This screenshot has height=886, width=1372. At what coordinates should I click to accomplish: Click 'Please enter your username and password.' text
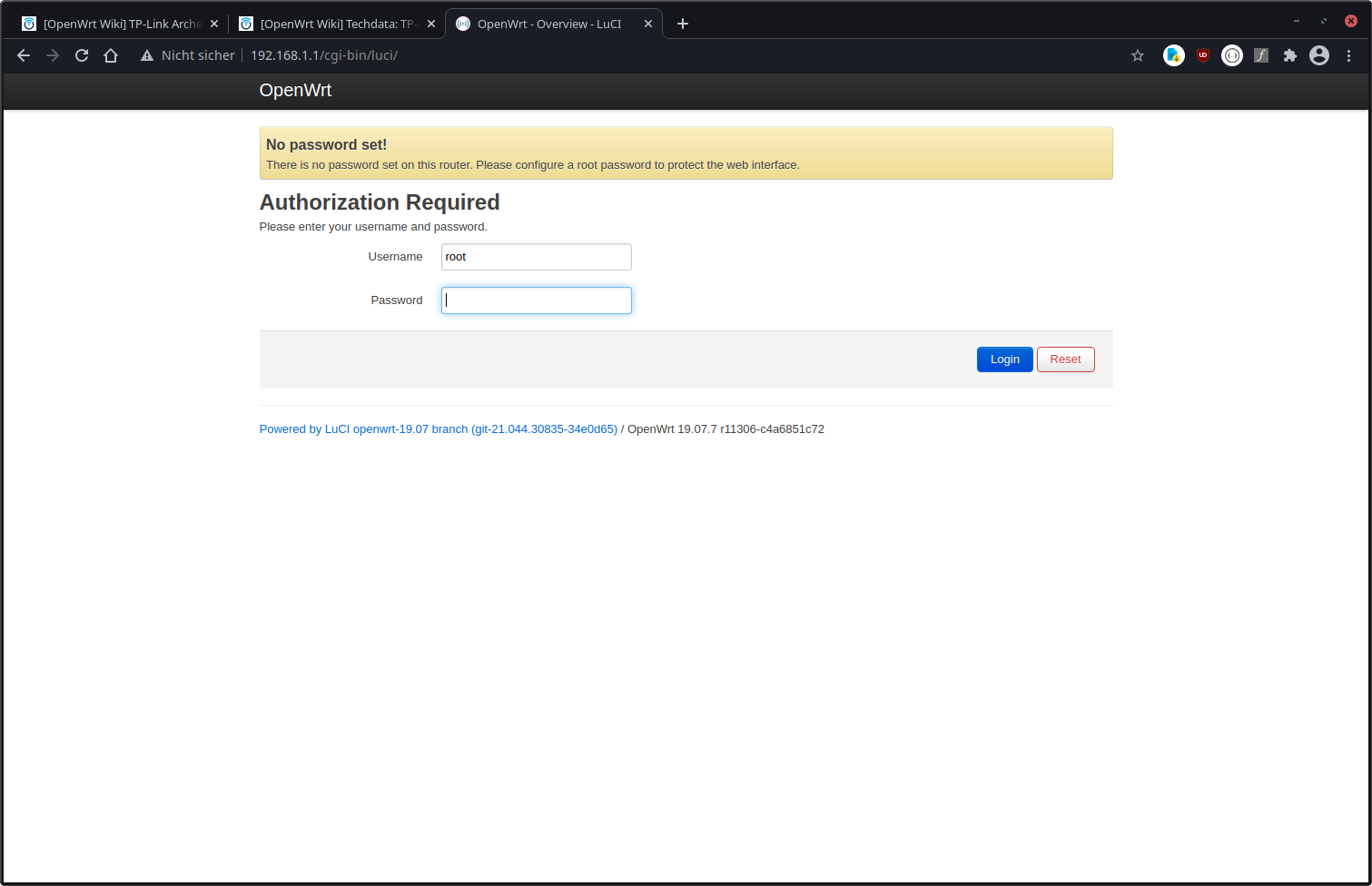tap(373, 227)
